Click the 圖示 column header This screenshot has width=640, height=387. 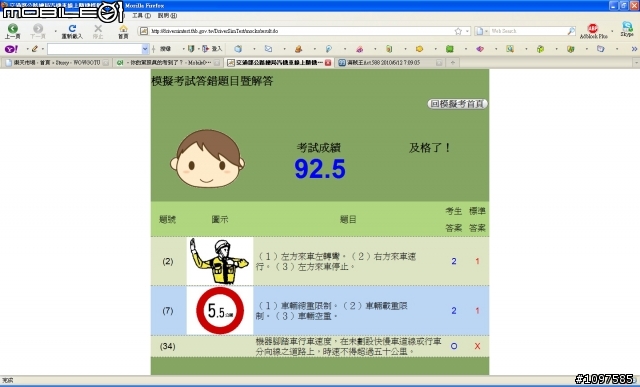pyautogui.click(x=220, y=219)
